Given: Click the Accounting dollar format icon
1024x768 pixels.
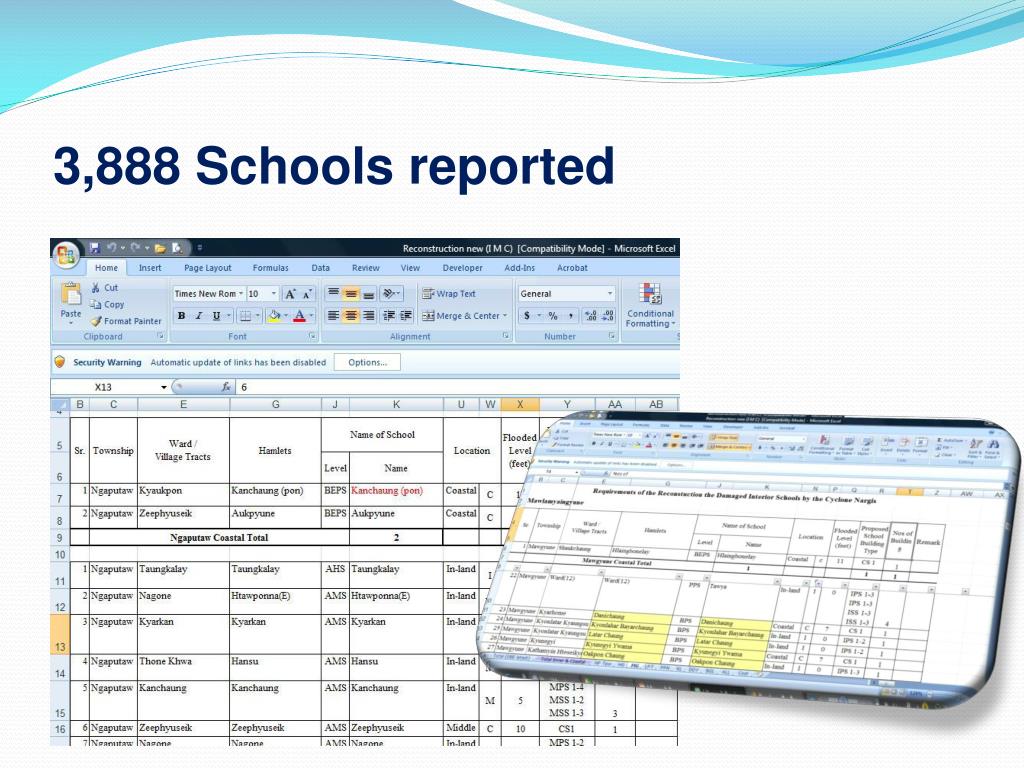Looking at the screenshot, I should pyautogui.click(x=527, y=316).
